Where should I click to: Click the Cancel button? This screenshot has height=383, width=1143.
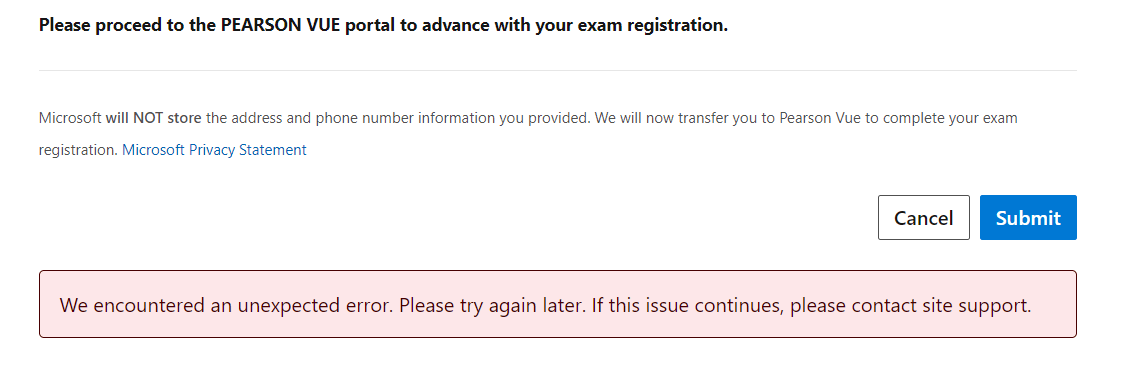pyautogui.click(x=924, y=217)
